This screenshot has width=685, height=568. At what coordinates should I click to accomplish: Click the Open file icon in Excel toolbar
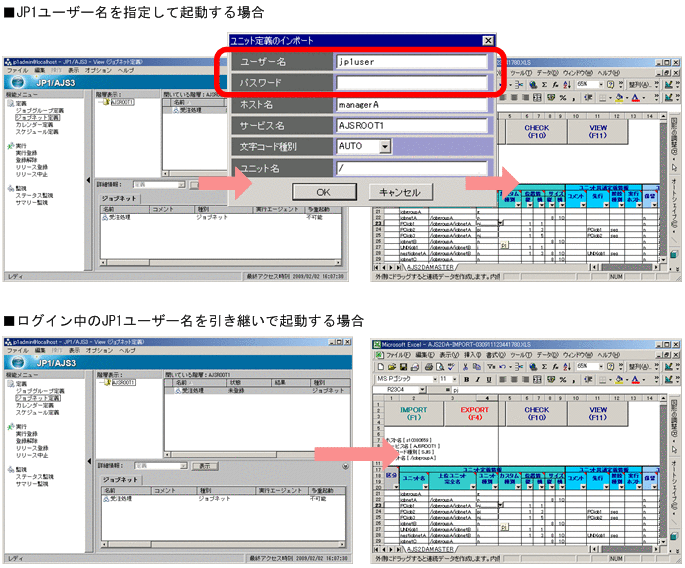coord(392,367)
